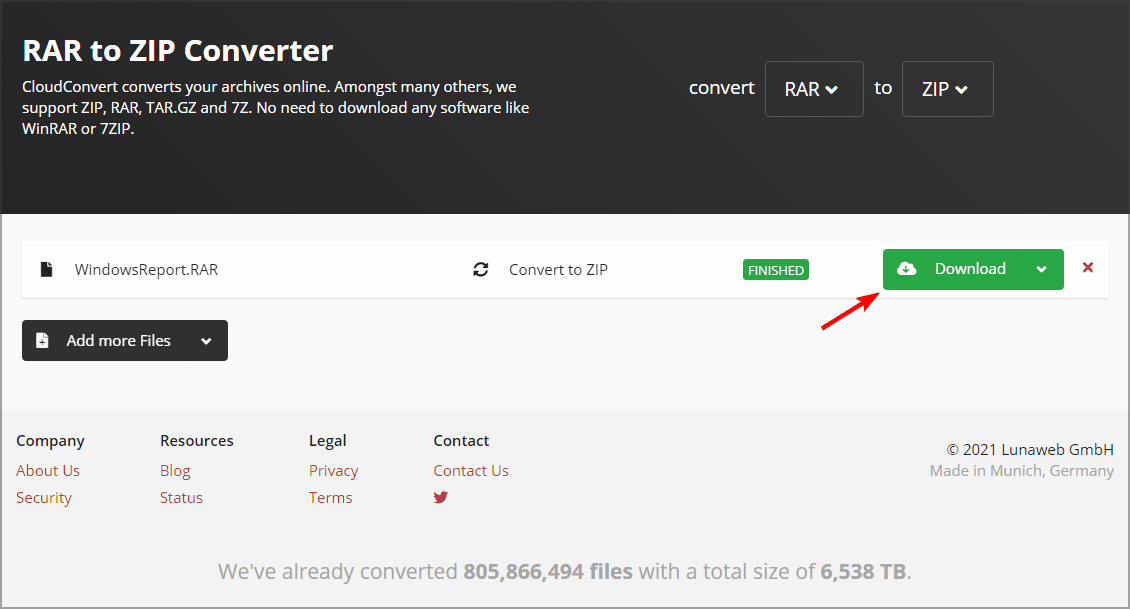Click the file icon beside WindowsReport.RAR
Screen dimensions: 1130x609
46,270
